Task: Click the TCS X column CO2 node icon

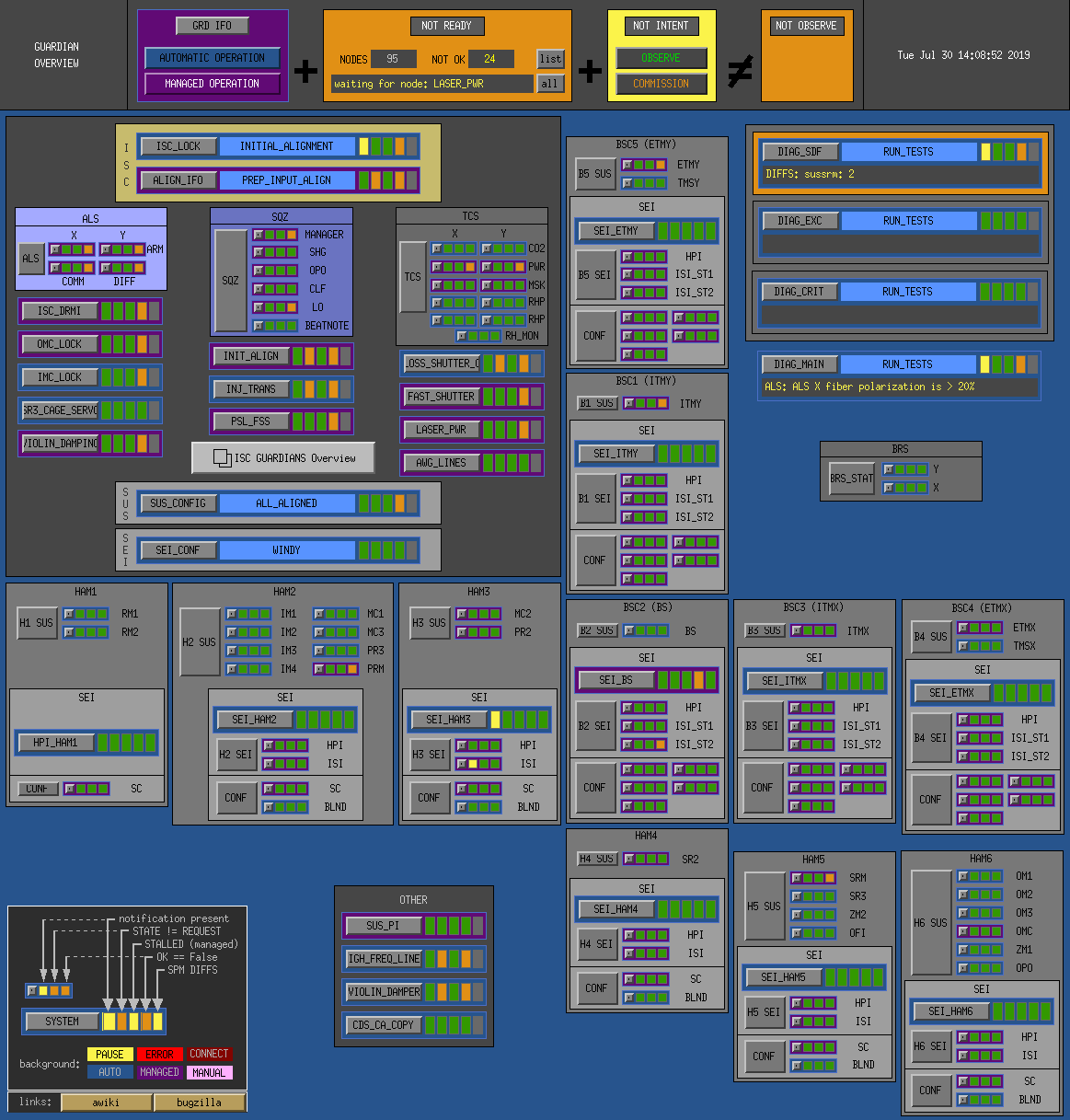Action: (438, 248)
